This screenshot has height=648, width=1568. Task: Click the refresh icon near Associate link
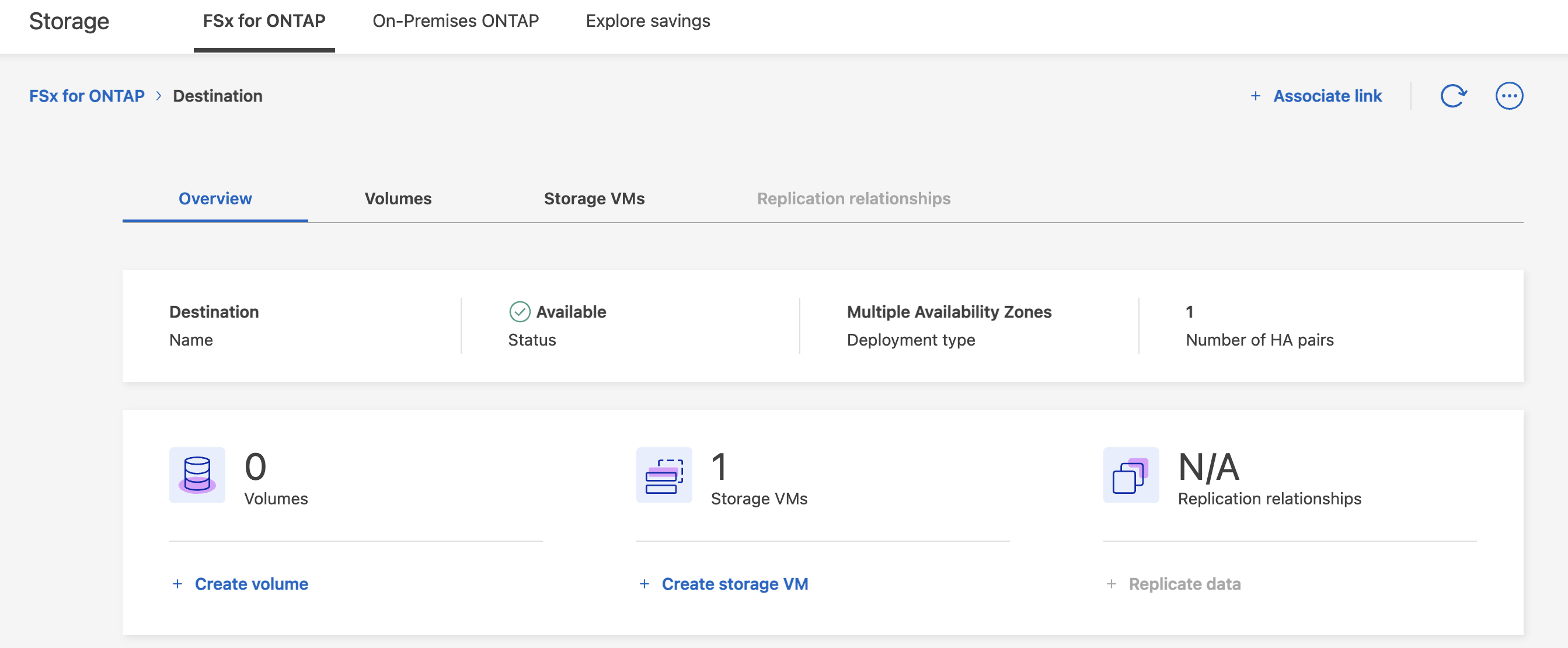[1454, 96]
